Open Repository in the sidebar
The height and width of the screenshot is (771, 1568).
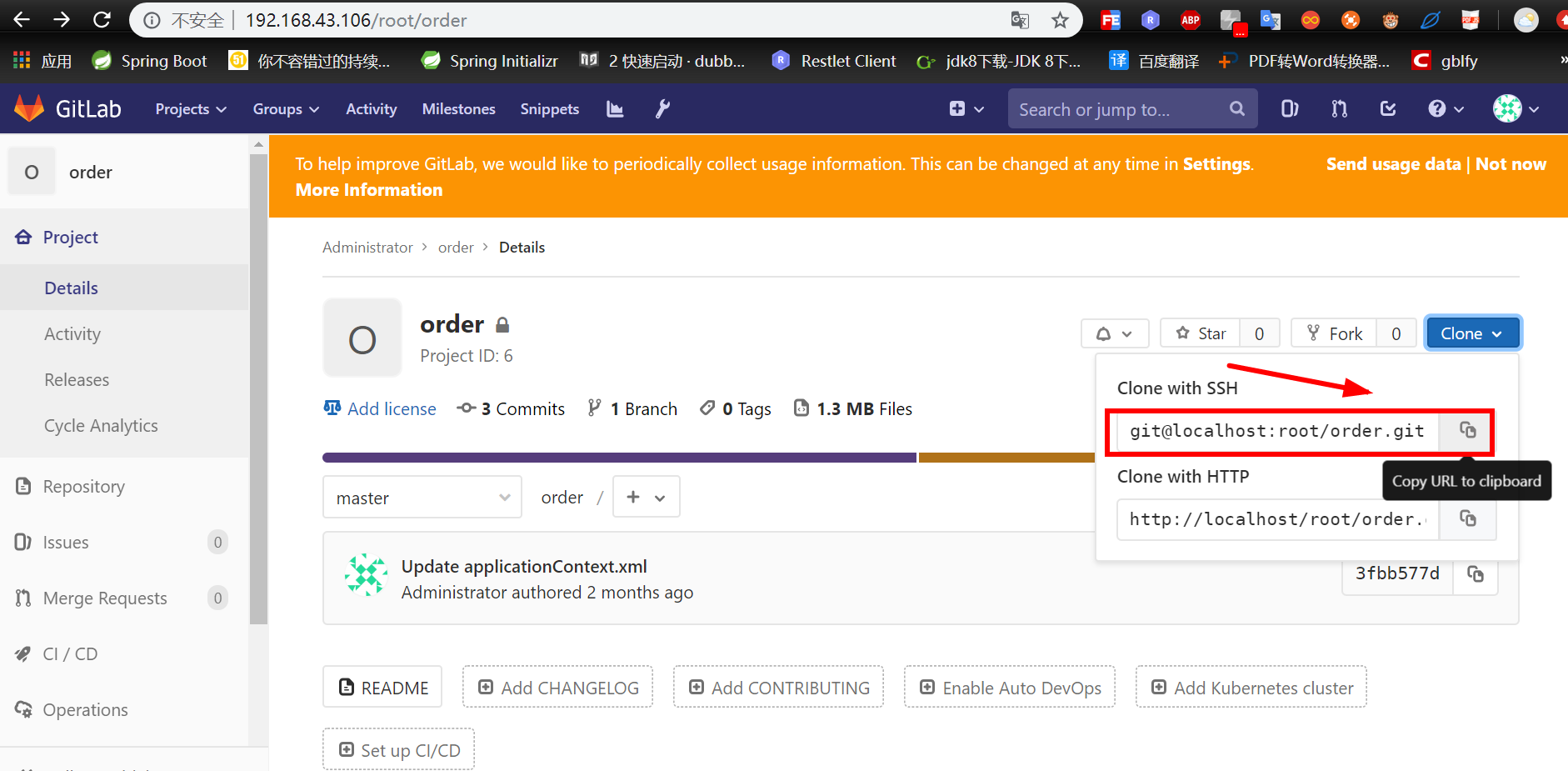tap(125, 486)
